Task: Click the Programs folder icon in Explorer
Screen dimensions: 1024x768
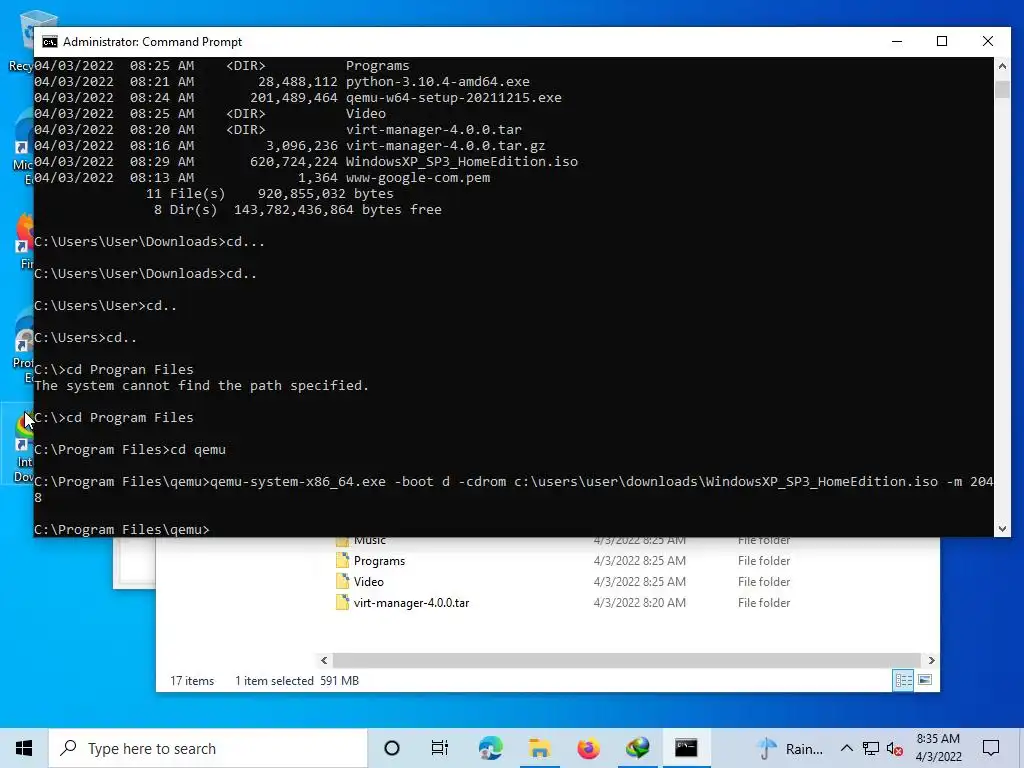Action: 342,561
